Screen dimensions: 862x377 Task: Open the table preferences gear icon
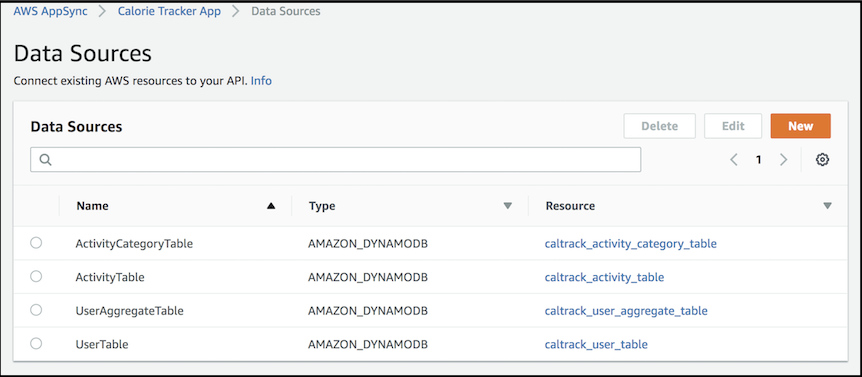pos(822,160)
